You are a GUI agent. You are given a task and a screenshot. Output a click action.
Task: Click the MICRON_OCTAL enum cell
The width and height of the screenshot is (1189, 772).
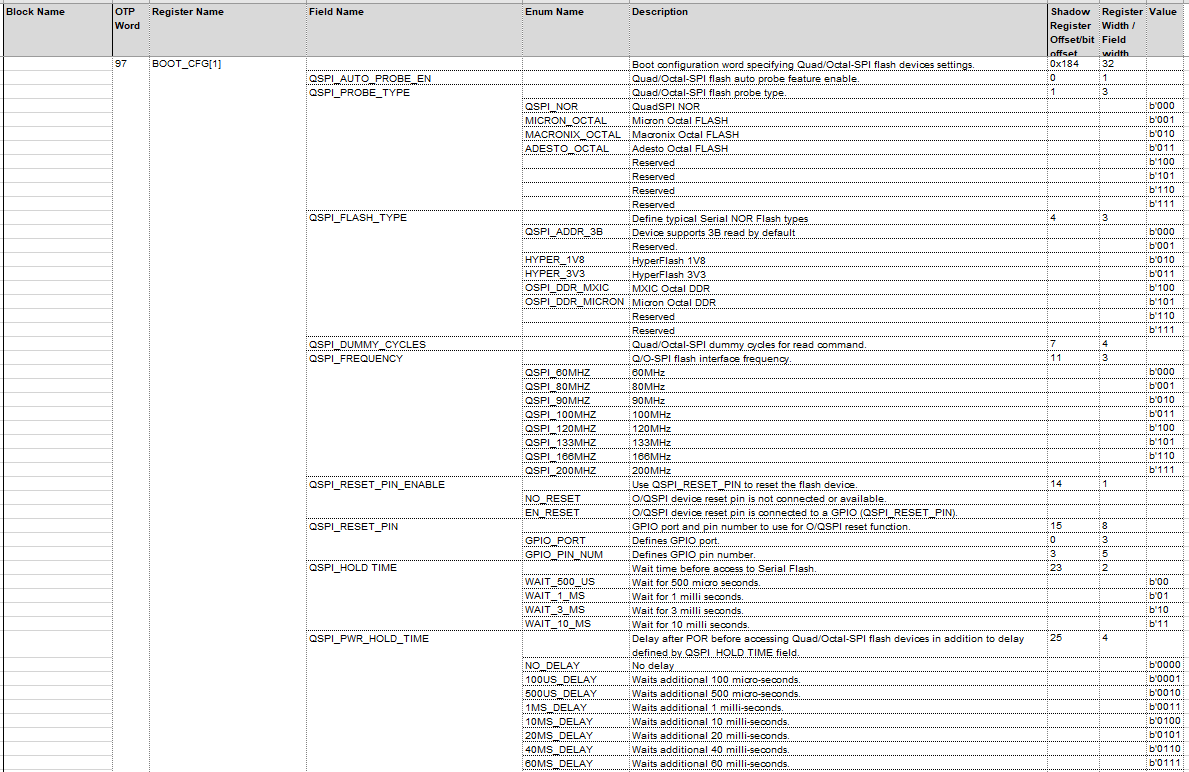click(576, 121)
